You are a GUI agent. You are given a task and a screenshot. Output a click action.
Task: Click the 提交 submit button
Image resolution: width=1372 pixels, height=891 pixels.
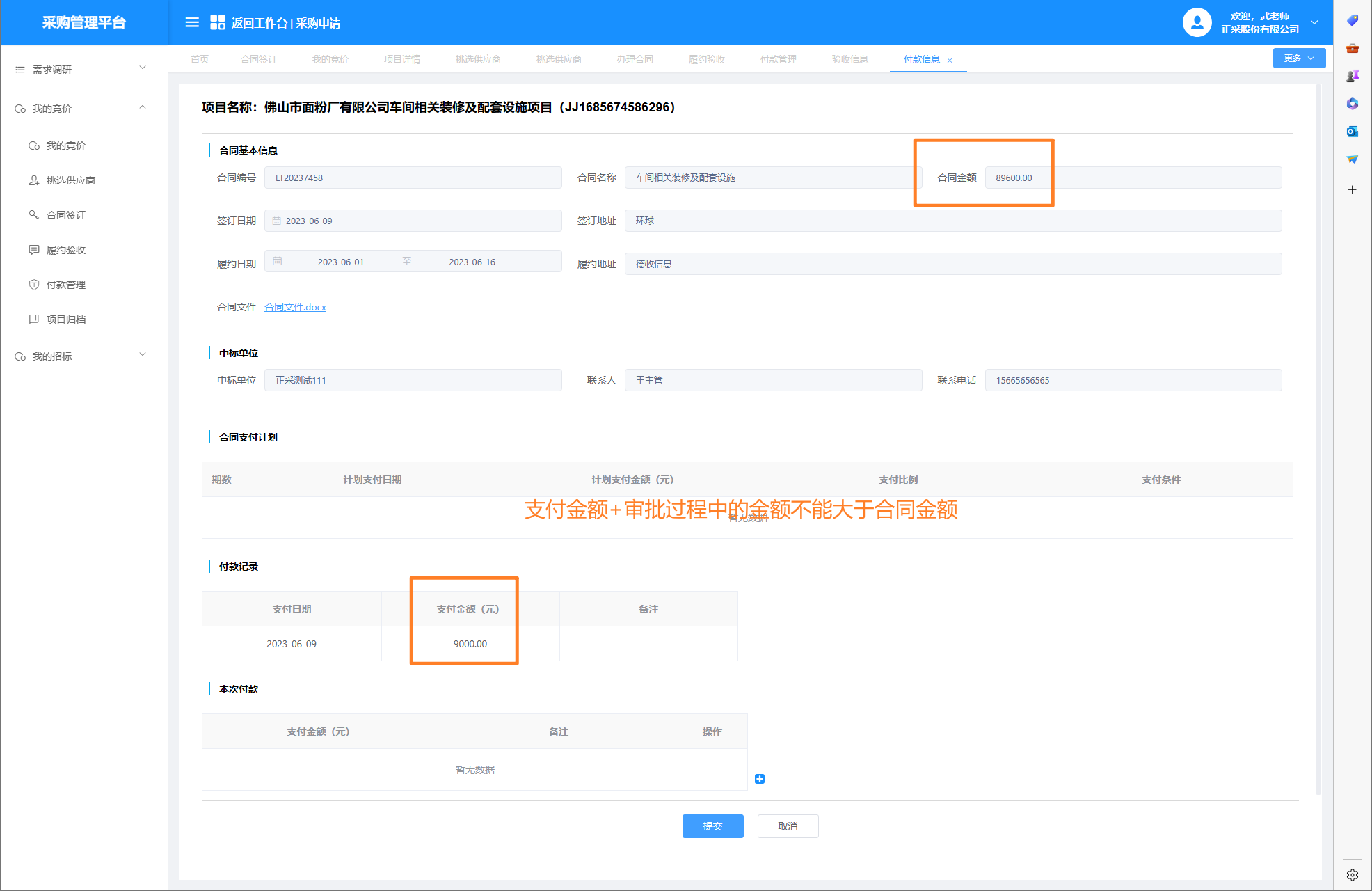(x=712, y=826)
